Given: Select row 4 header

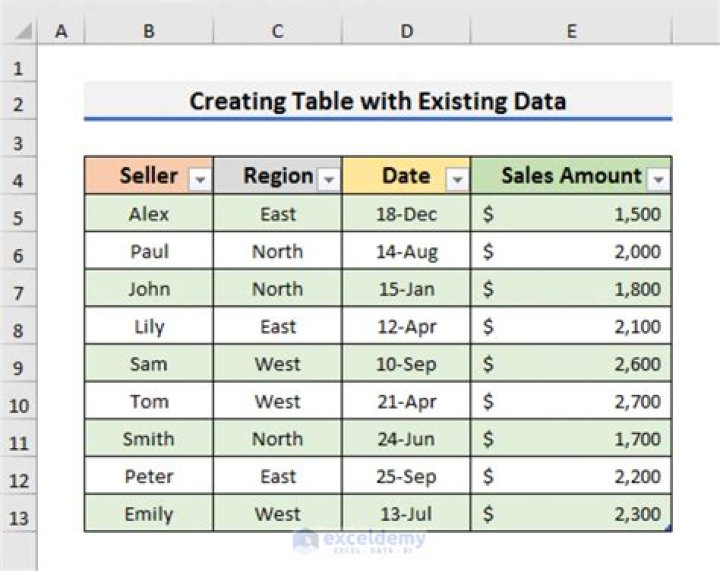Looking at the screenshot, I should pyautogui.click(x=19, y=181).
